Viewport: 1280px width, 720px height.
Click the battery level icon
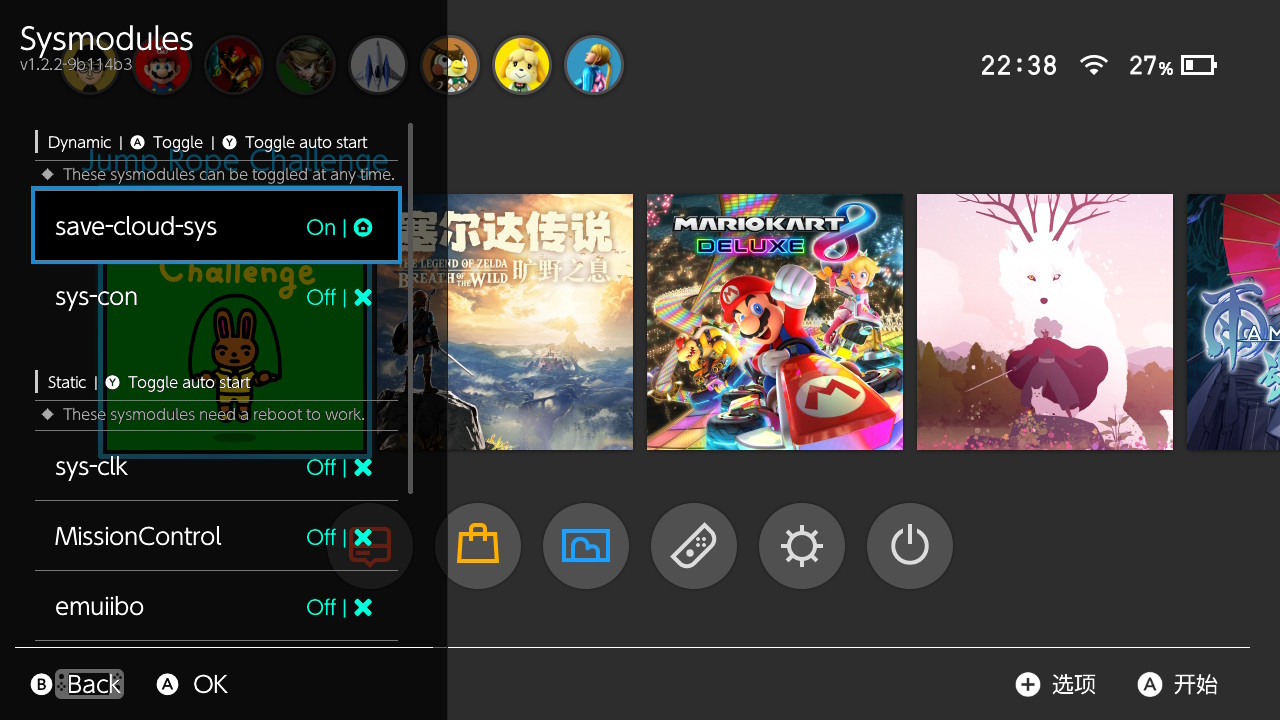1199,66
